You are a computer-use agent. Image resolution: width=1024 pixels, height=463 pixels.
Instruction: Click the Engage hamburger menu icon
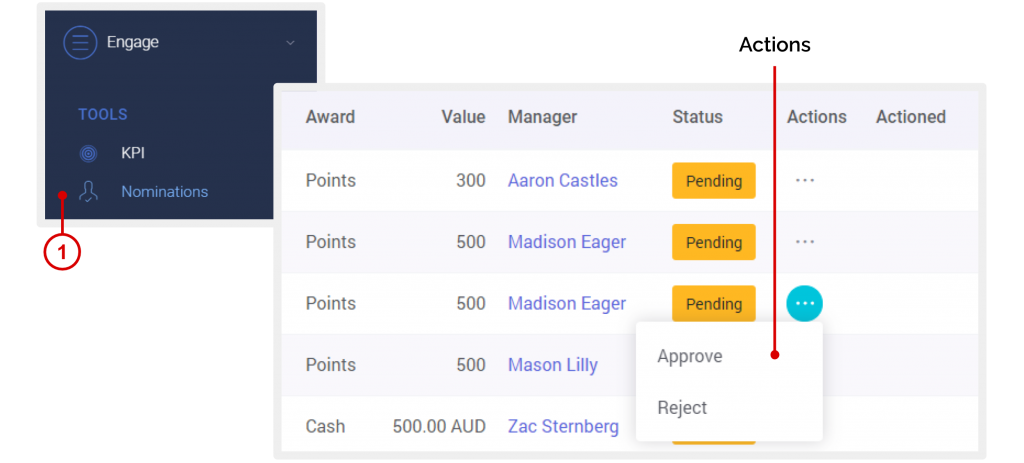point(80,42)
